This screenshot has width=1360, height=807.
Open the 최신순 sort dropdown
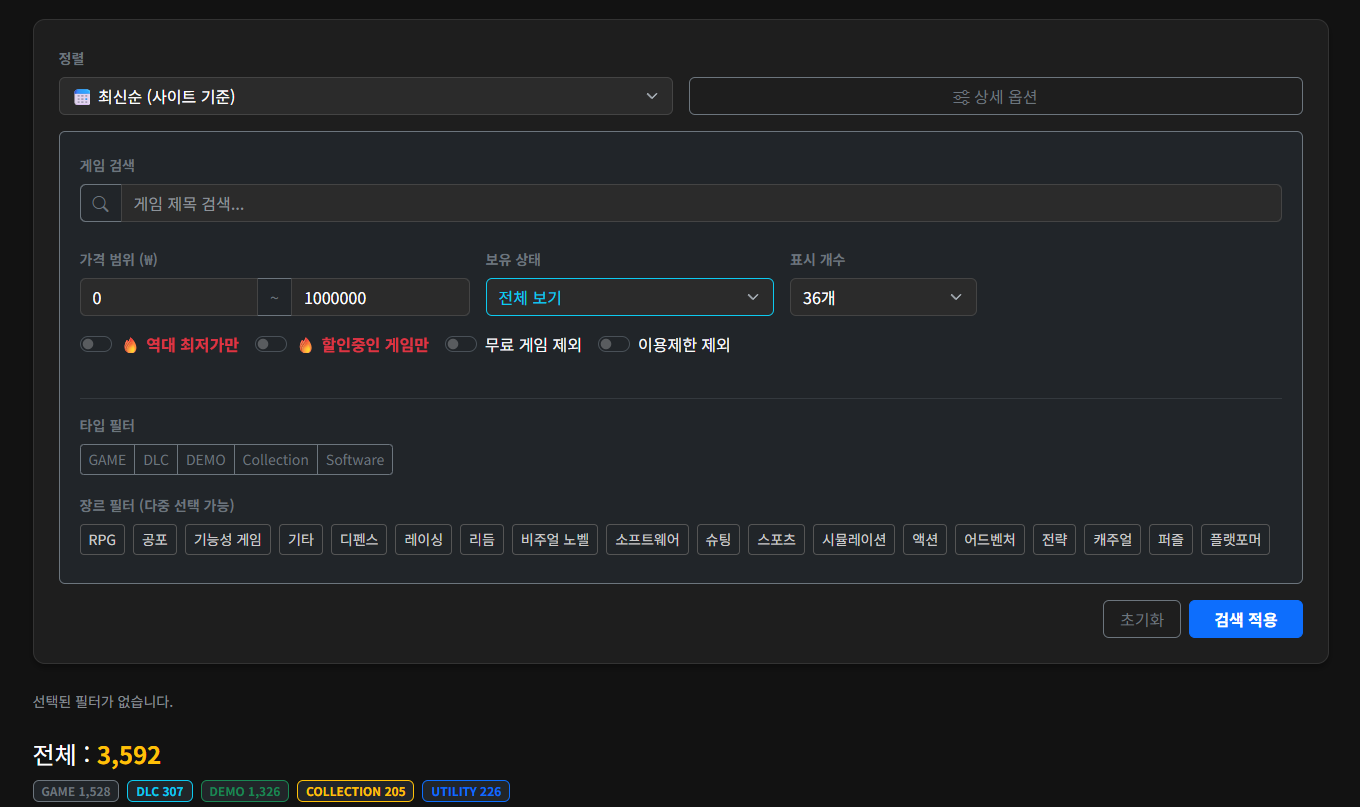[365, 97]
